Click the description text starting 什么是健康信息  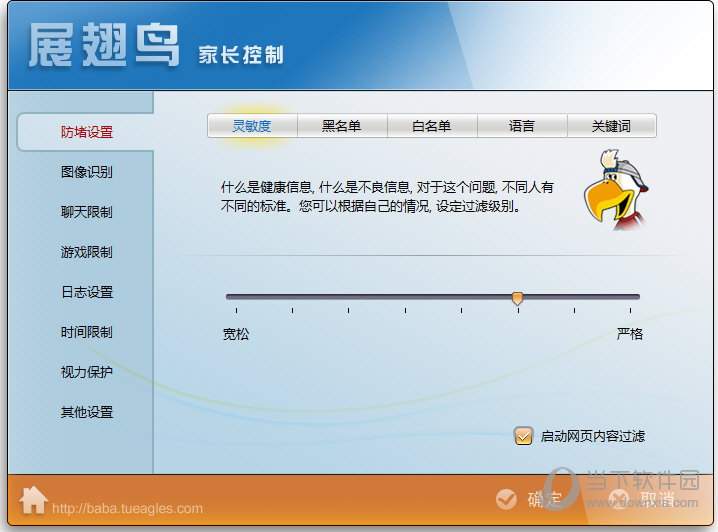pos(387,197)
